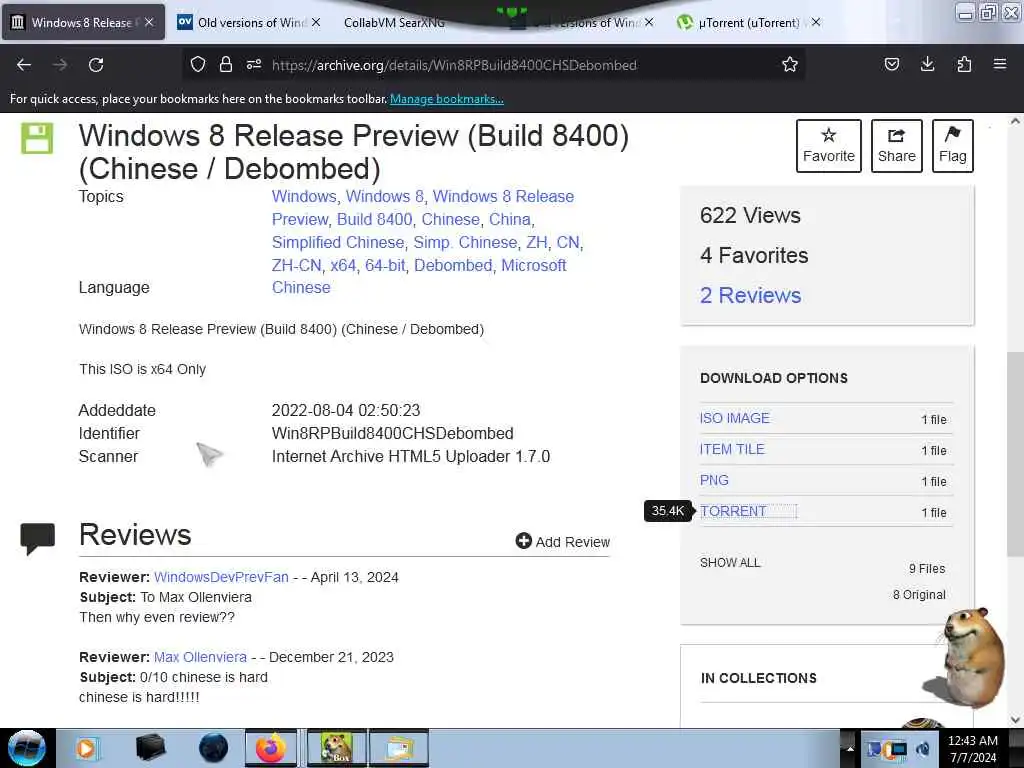Screen dimensions: 1024x768
Task: Open the Microsoft topic link
Action: point(534,265)
